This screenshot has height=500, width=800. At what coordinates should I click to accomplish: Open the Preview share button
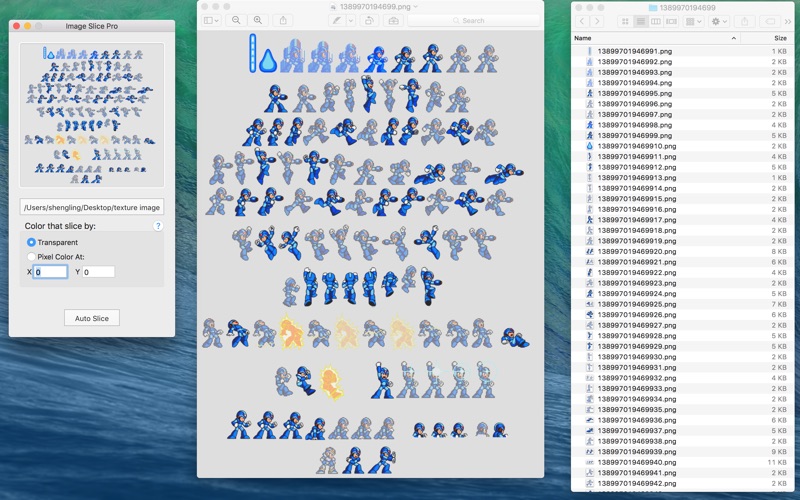click(x=283, y=20)
